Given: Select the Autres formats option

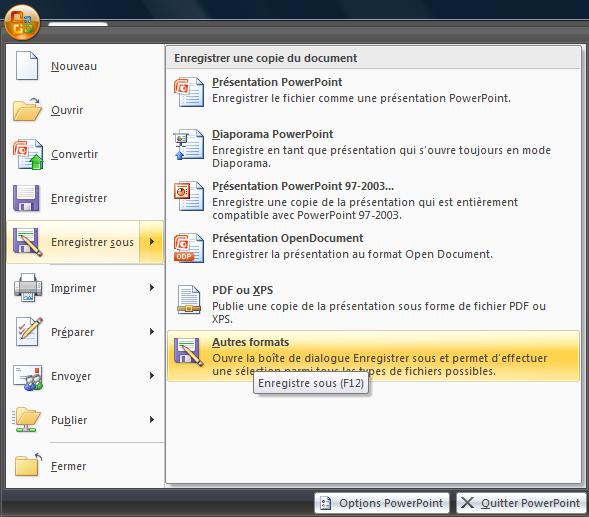Looking at the screenshot, I should pos(373,356).
